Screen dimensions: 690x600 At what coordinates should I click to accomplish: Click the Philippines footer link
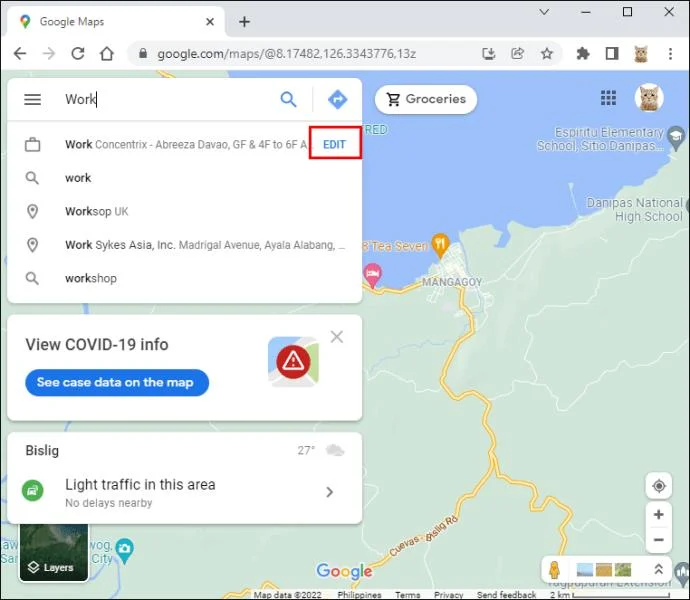359,595
